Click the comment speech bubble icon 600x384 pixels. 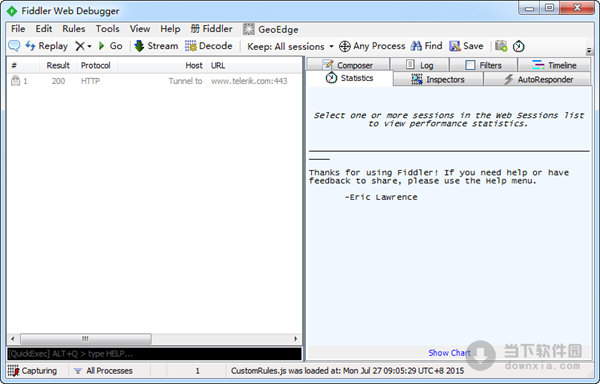click(14, 46)
